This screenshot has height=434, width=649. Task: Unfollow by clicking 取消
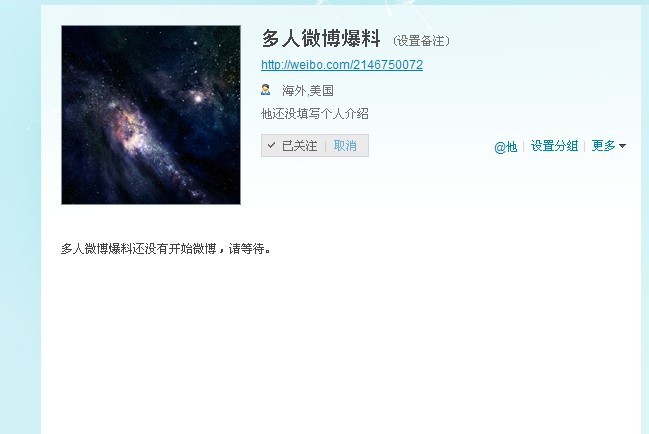click(345, 146)
